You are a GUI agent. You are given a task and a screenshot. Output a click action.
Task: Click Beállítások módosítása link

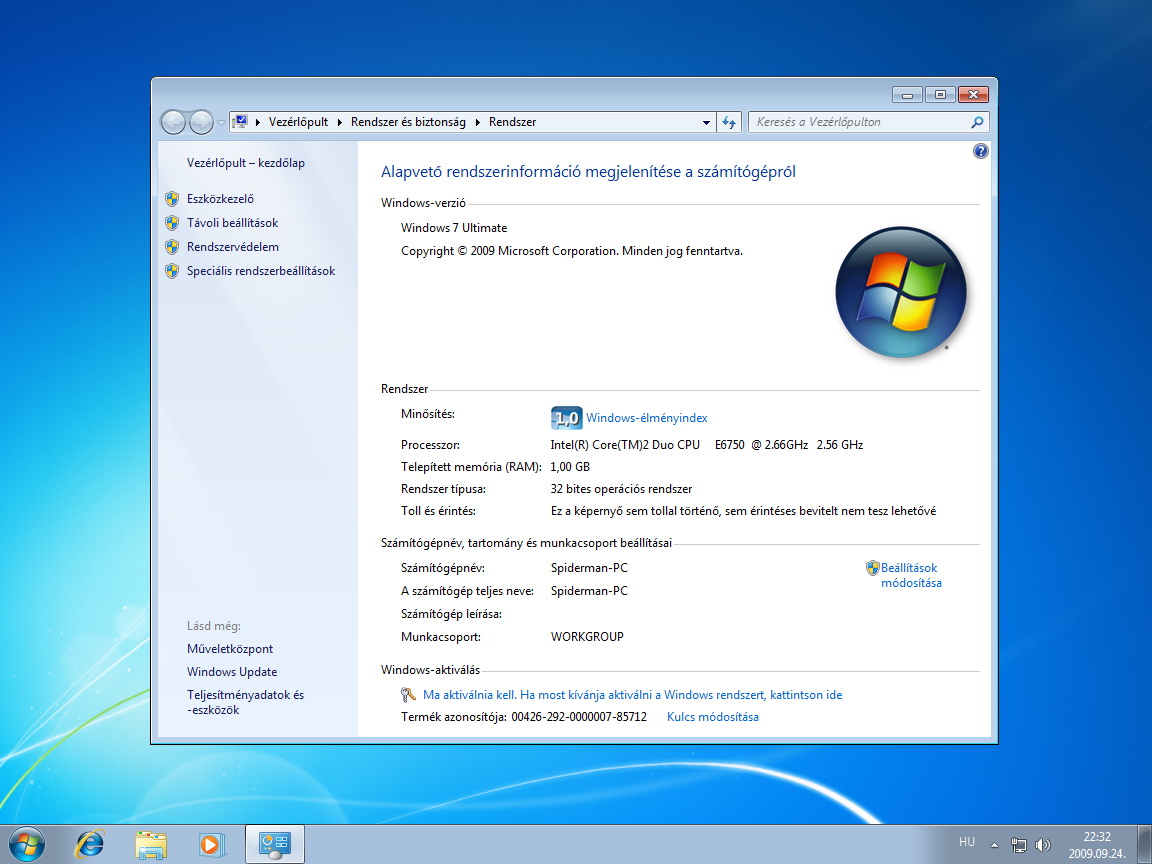pos(910,575)
